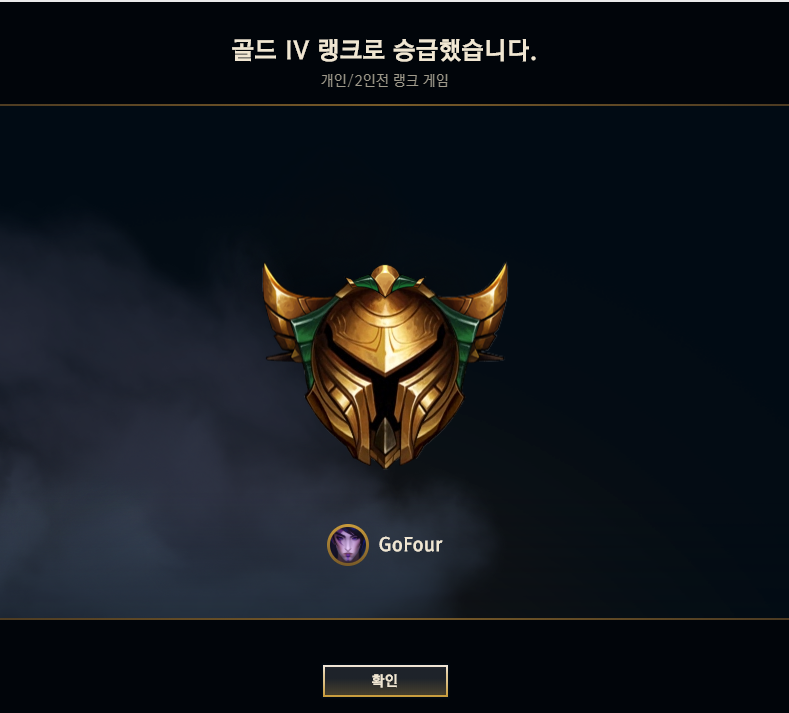Click 승급했습니다 in the promotion headline

point(464,50)
